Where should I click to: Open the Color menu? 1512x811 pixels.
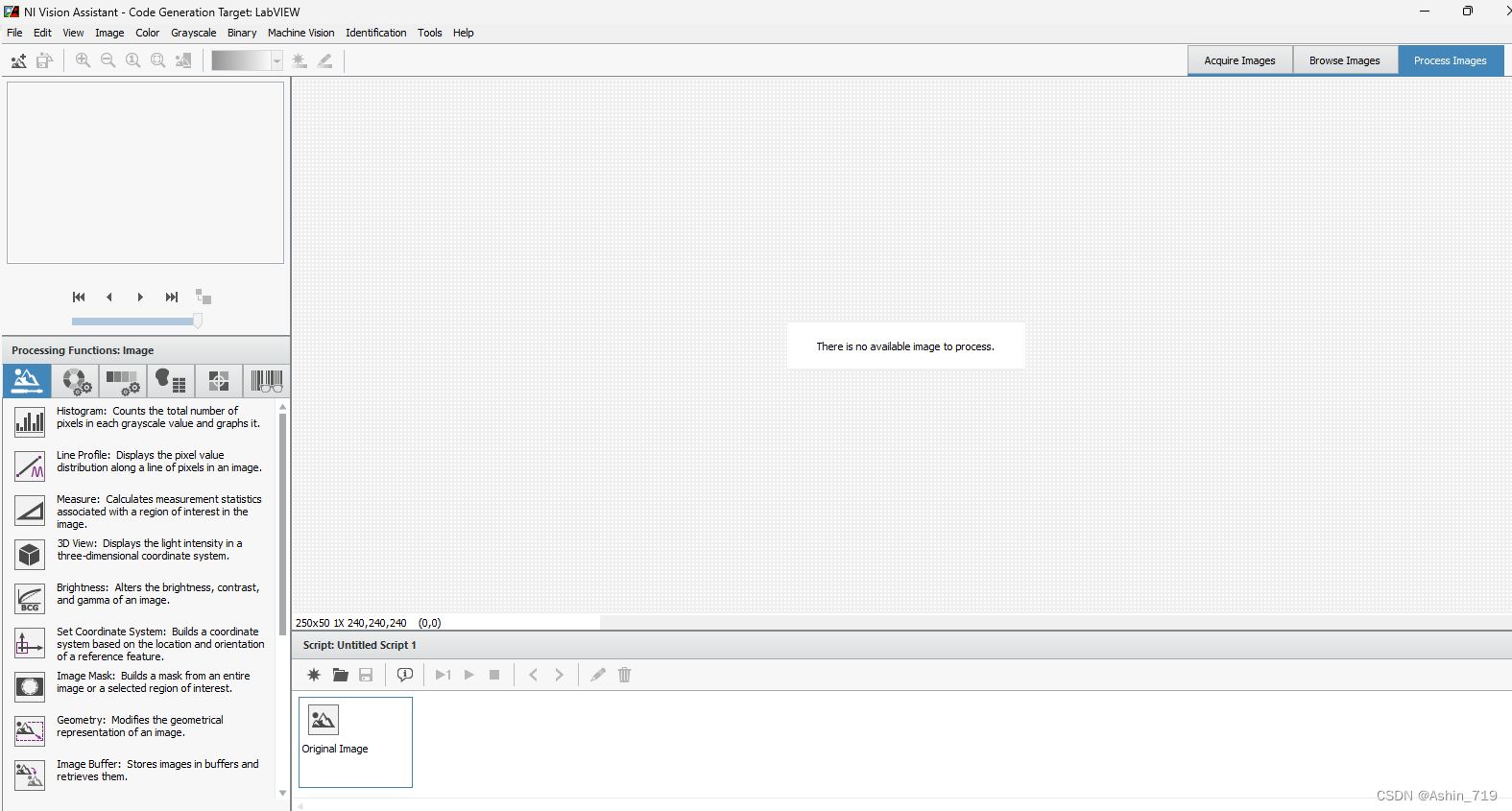[148, 33]
